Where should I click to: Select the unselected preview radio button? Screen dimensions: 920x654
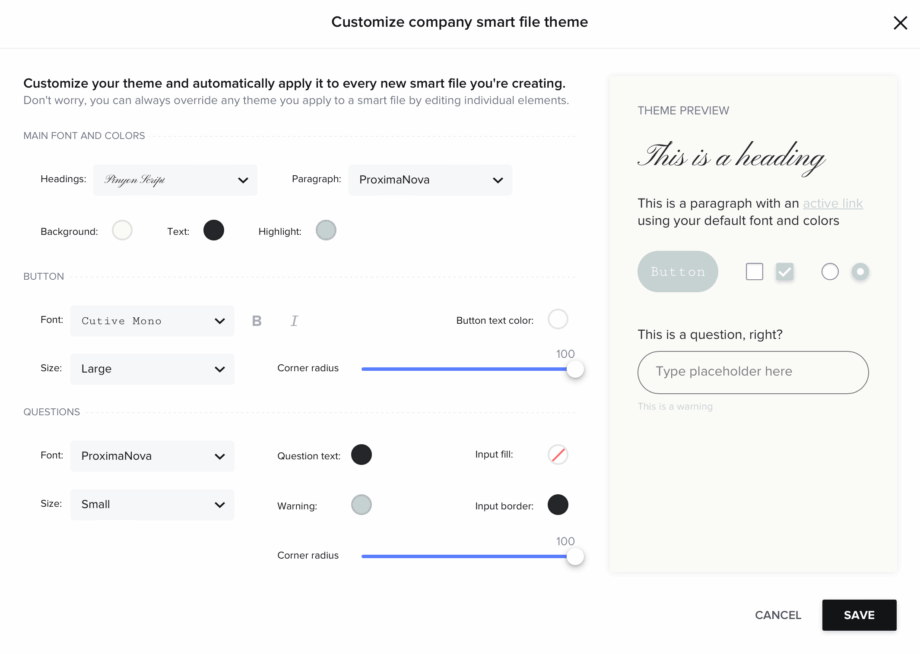pos(830,272)
